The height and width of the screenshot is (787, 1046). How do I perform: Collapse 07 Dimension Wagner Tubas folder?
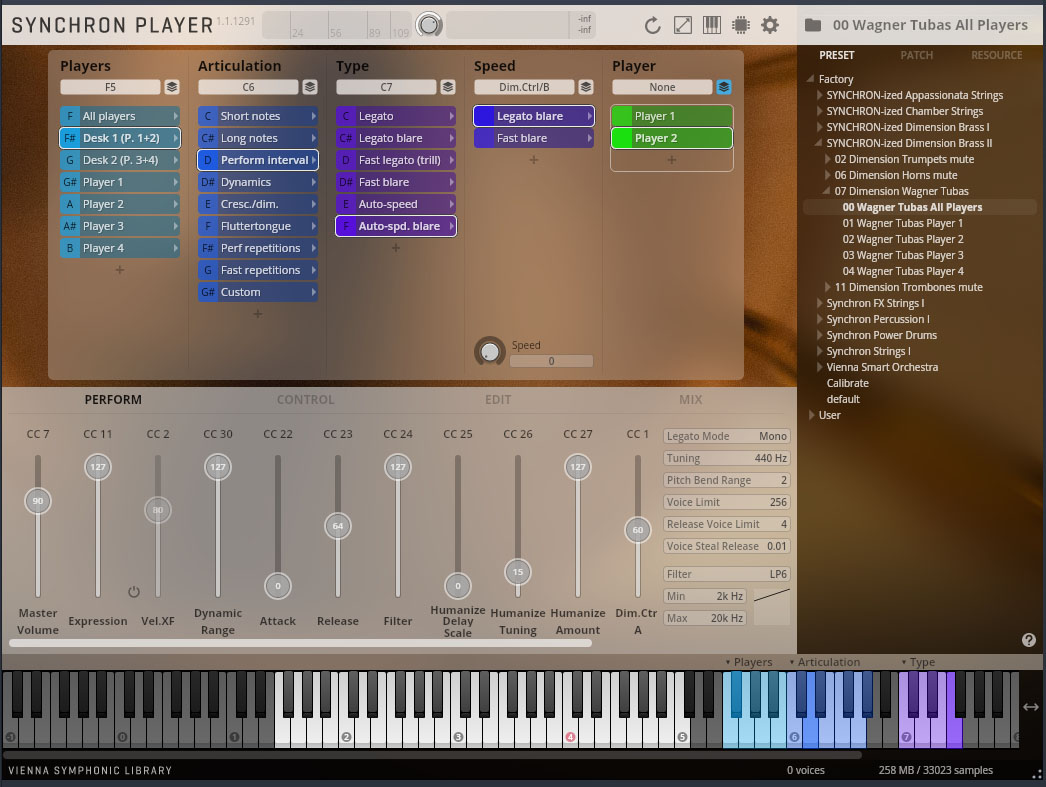pyautogui.click(x=827, y=191)
